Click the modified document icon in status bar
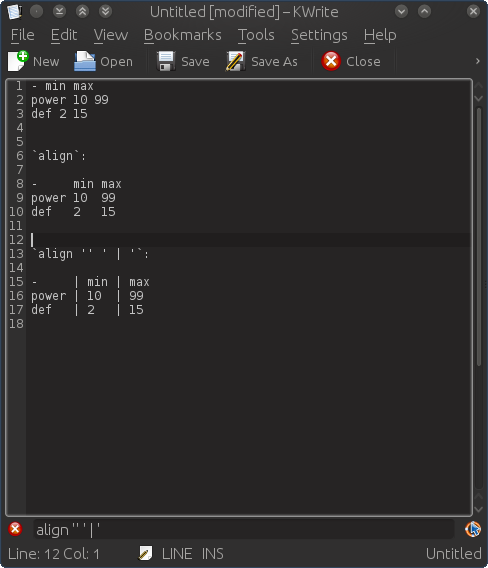Viewport: 488px width, 568px height. click(x=145, y=553)
